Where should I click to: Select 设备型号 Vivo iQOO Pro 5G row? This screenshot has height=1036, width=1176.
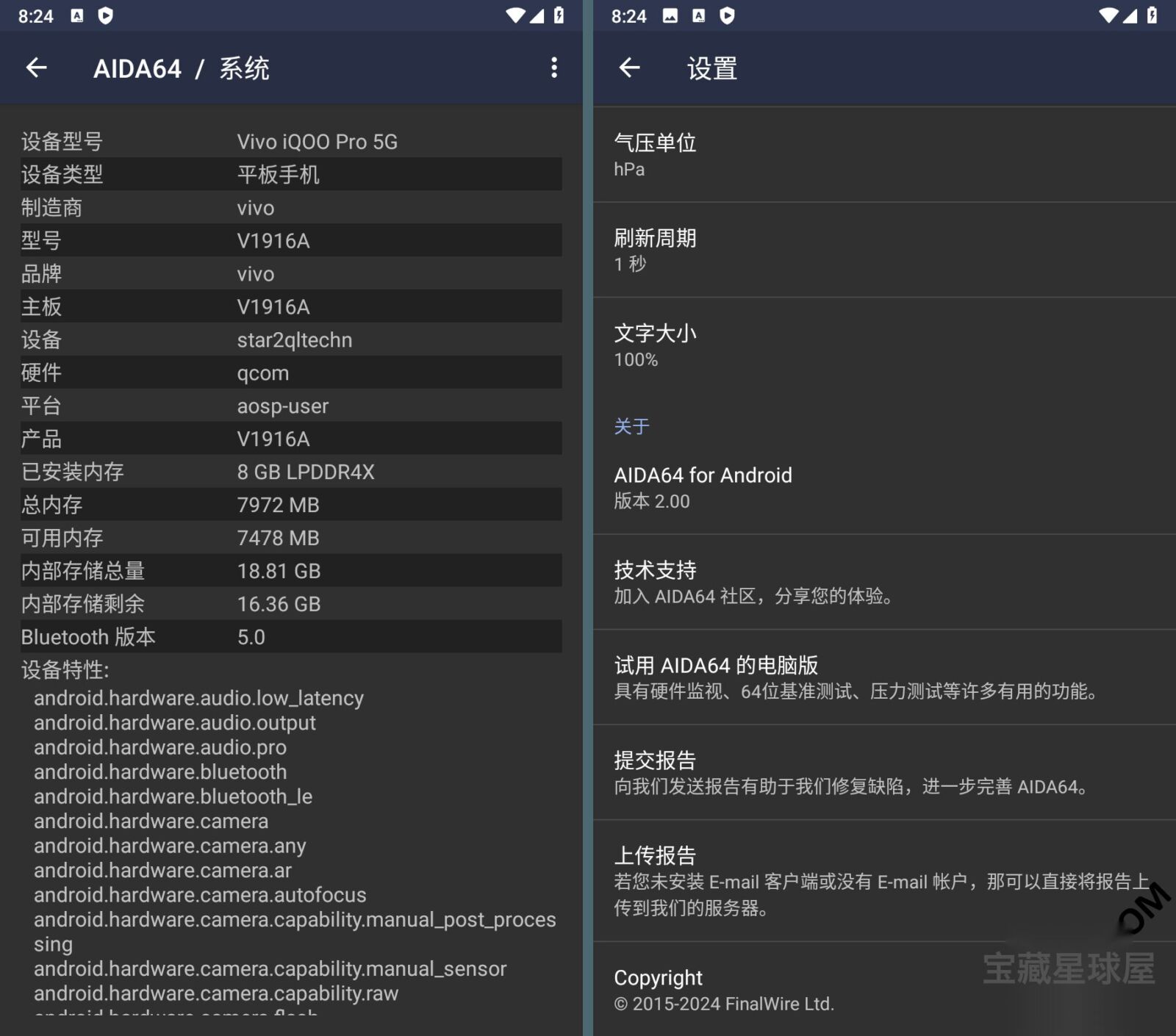click(291, 141)
